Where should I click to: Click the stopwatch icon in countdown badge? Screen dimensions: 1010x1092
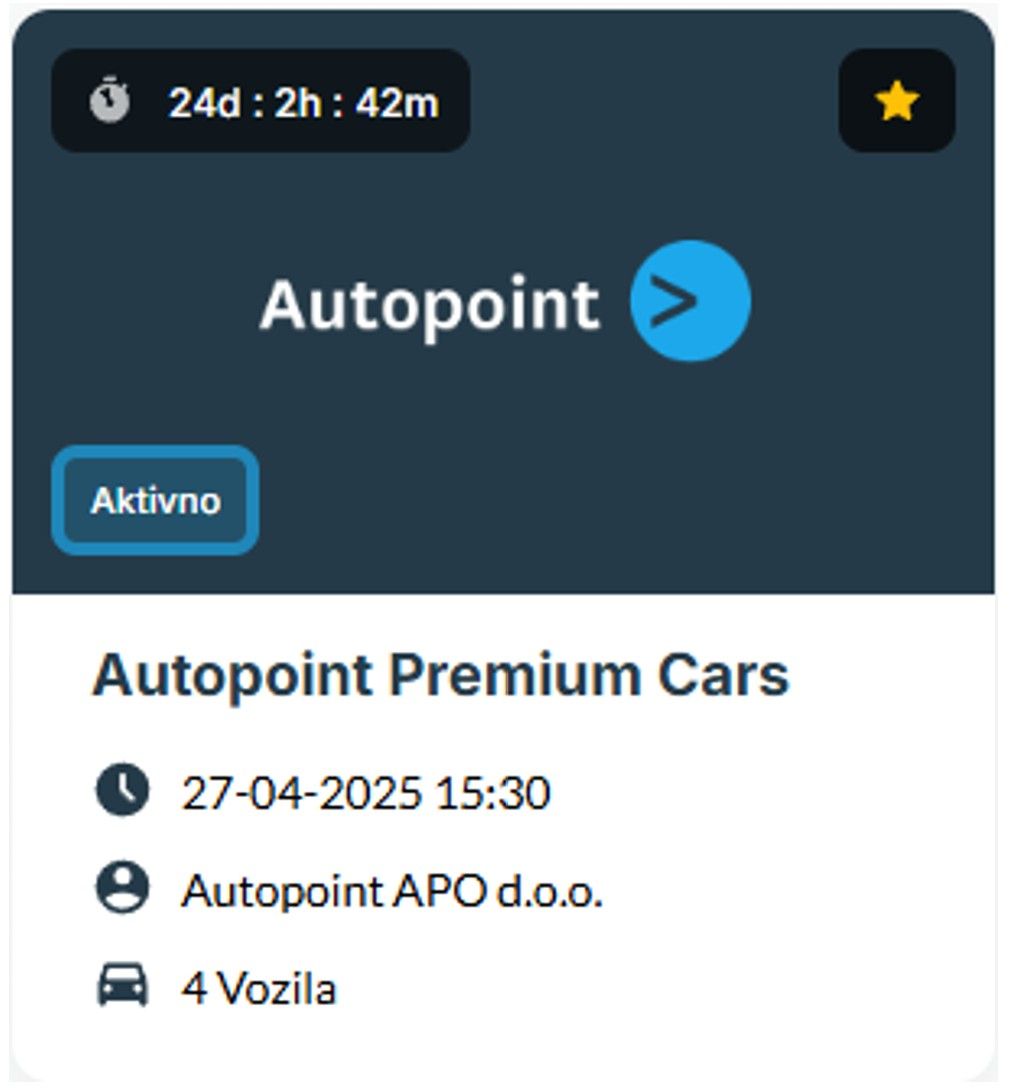109,101
